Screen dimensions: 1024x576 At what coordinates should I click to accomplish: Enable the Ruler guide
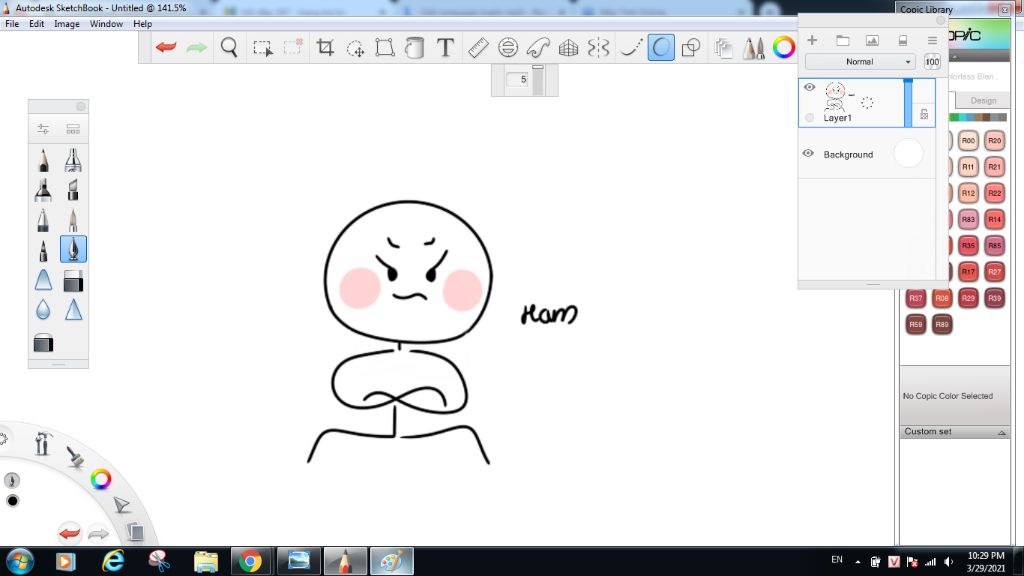coord(478,48)
